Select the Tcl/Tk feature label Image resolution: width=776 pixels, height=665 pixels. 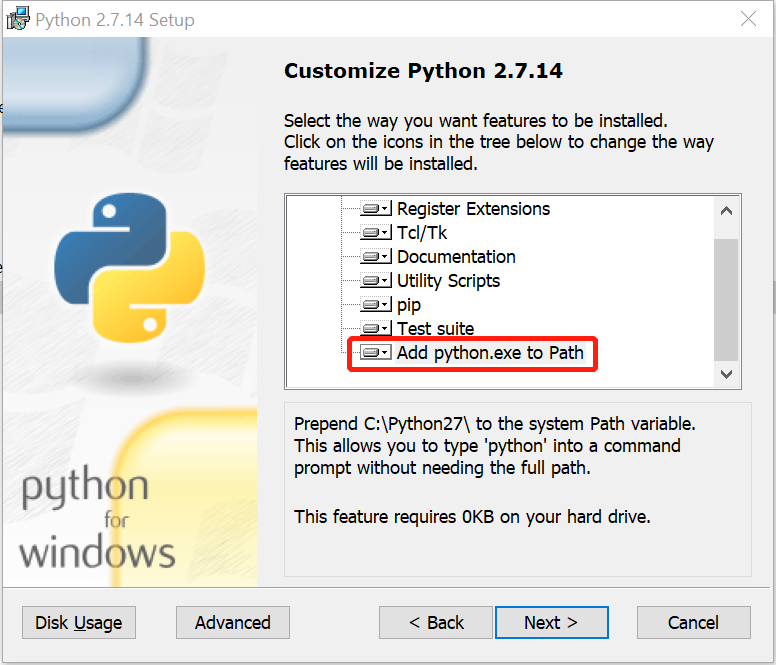422,233
